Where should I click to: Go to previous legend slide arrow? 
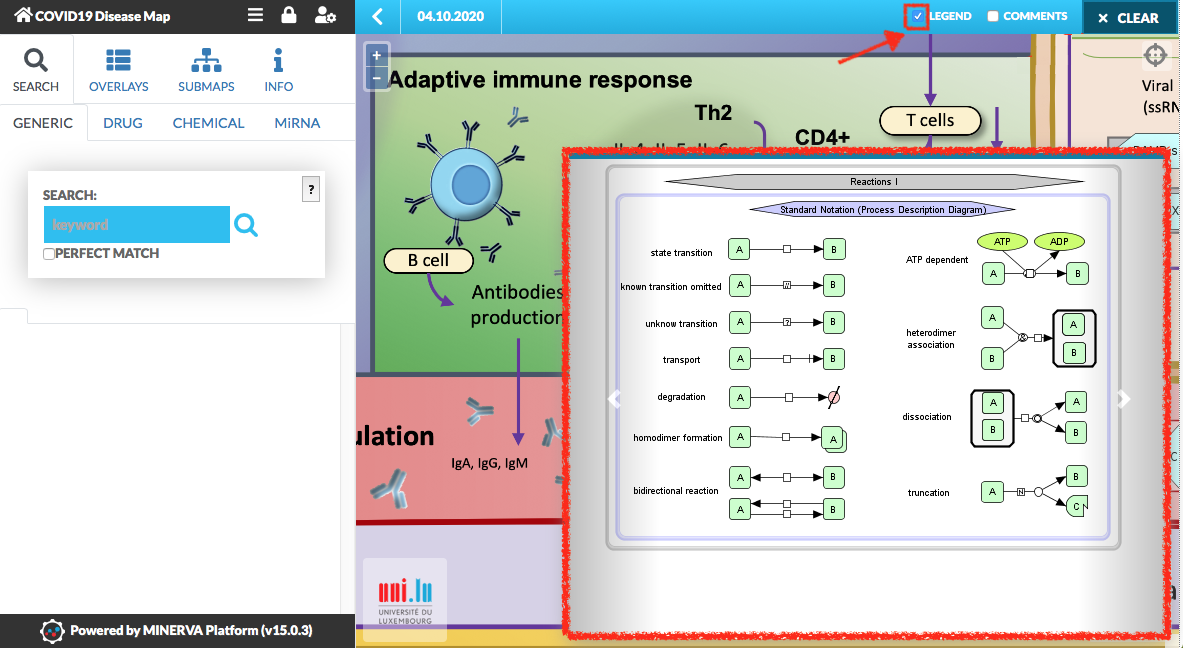click(614, 399)
